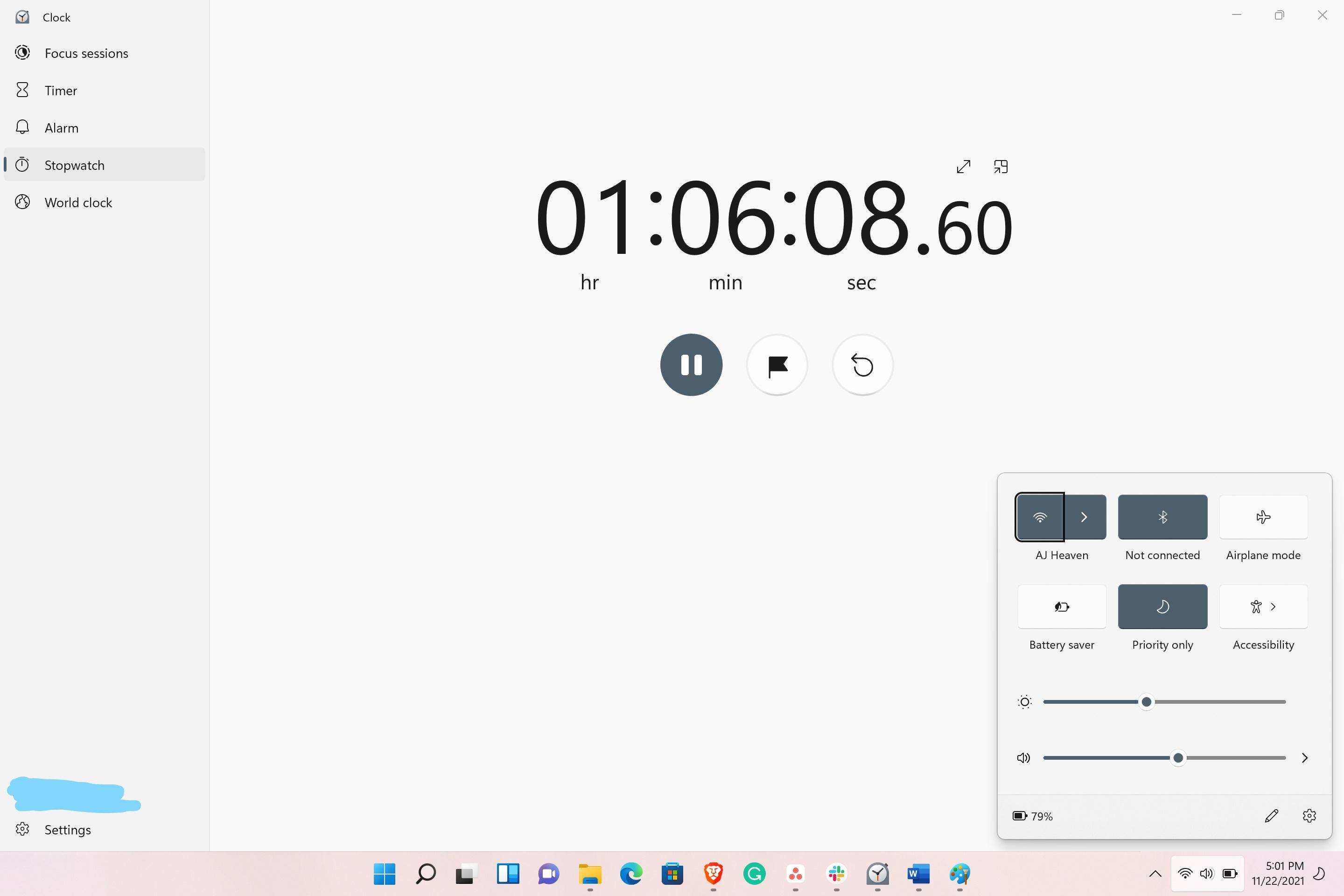Click the battery 79% indicator
Screen dimensions: 1344x896
click(x=1033, y=816)
